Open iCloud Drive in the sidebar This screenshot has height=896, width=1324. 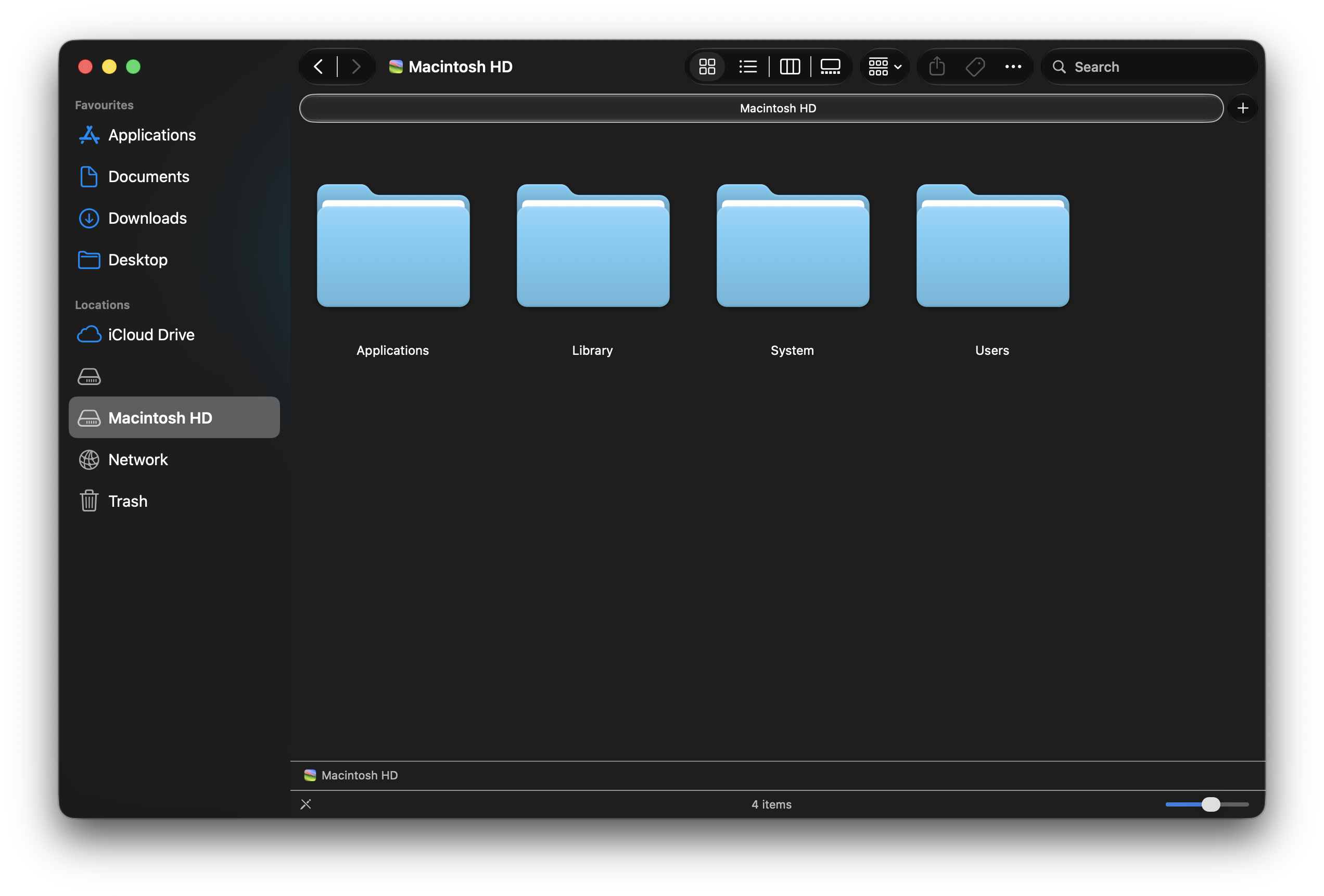coord(174,335)
